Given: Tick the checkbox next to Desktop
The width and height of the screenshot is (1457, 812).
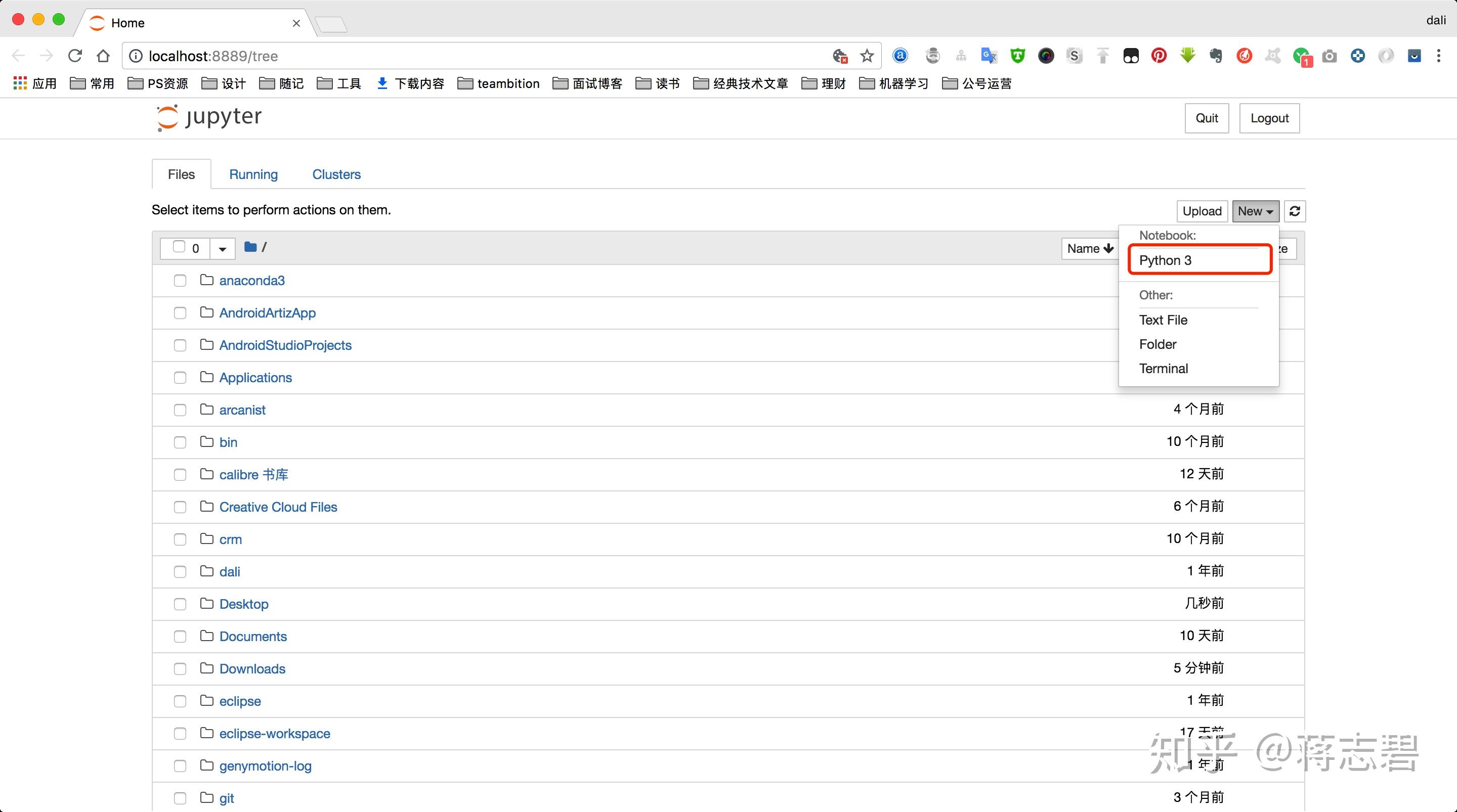Looking at the screenshot, I should [180, 604].
